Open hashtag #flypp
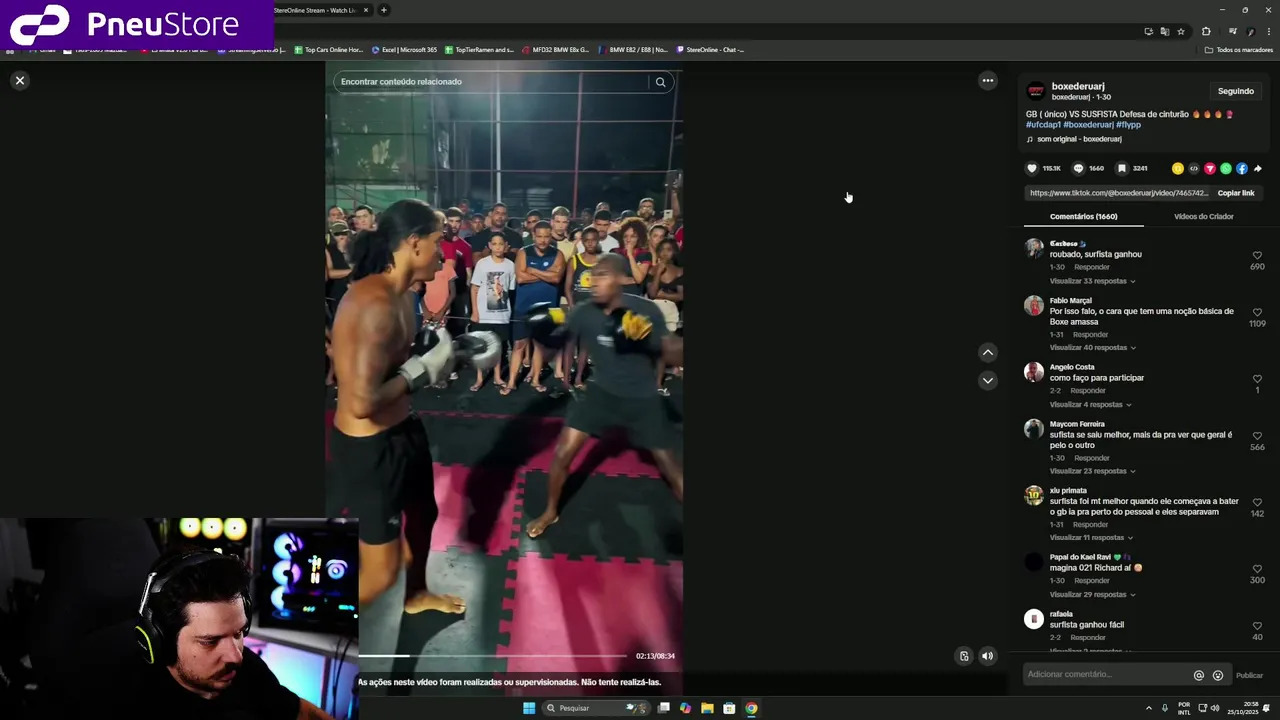 [1128, 125]
